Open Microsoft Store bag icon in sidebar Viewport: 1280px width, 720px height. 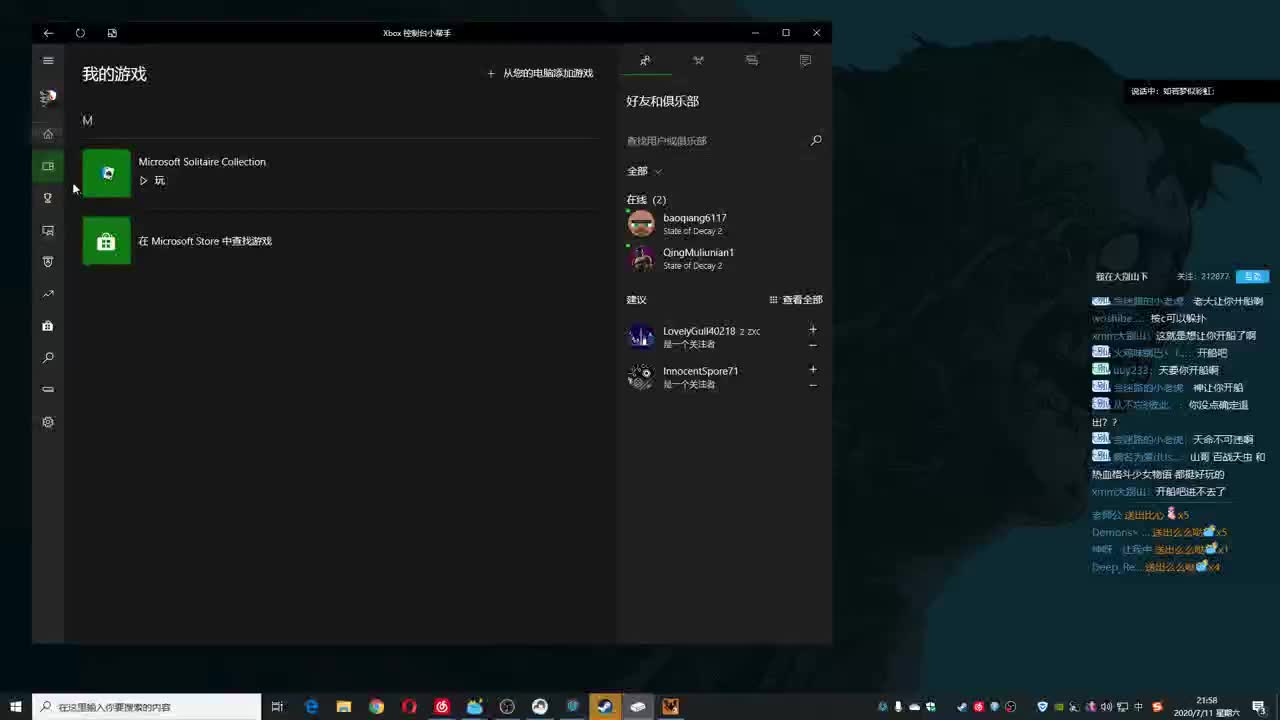pyautogui.click(x=48, y=326)
